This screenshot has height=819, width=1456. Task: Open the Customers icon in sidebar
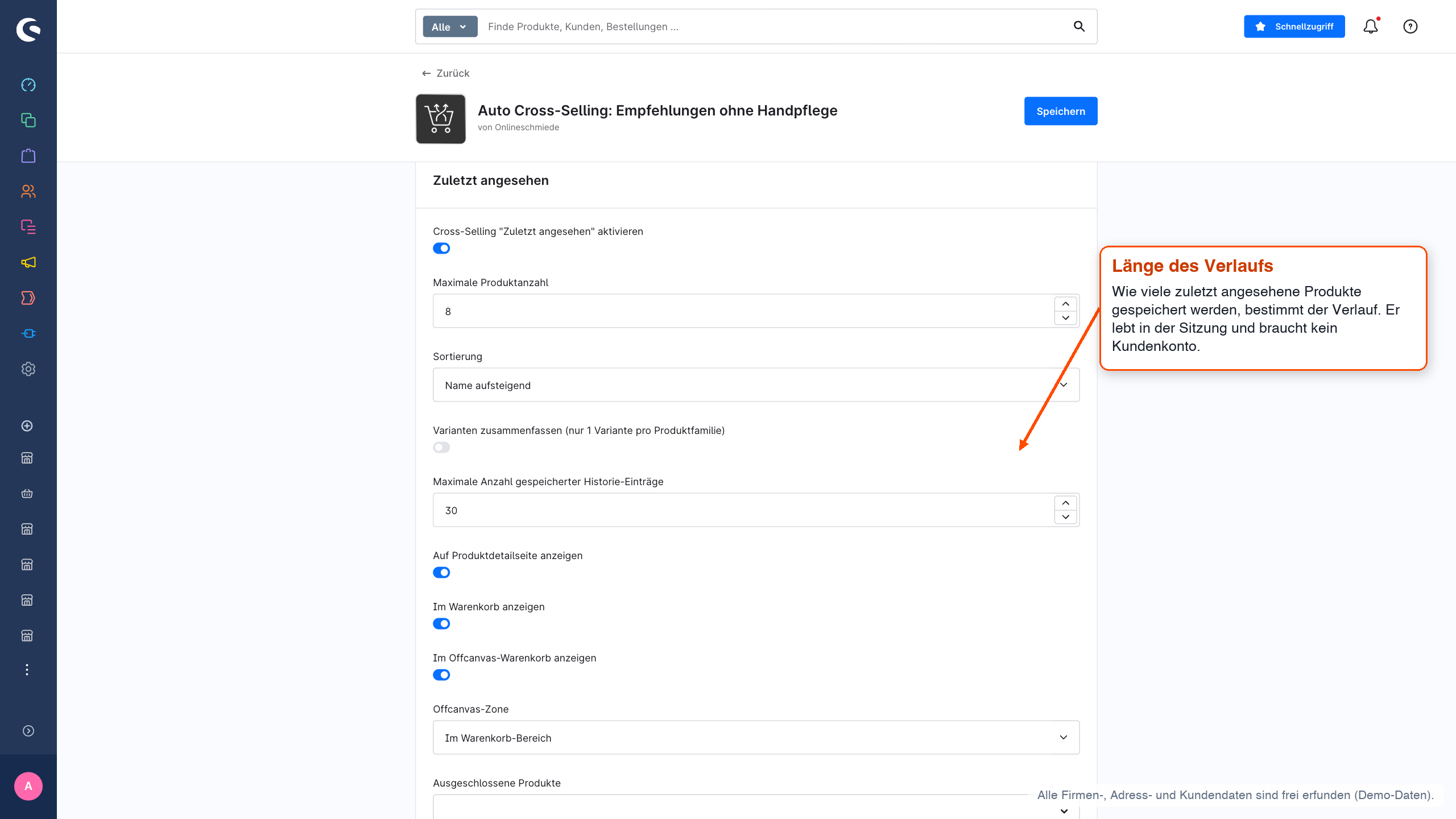[28, 191]
